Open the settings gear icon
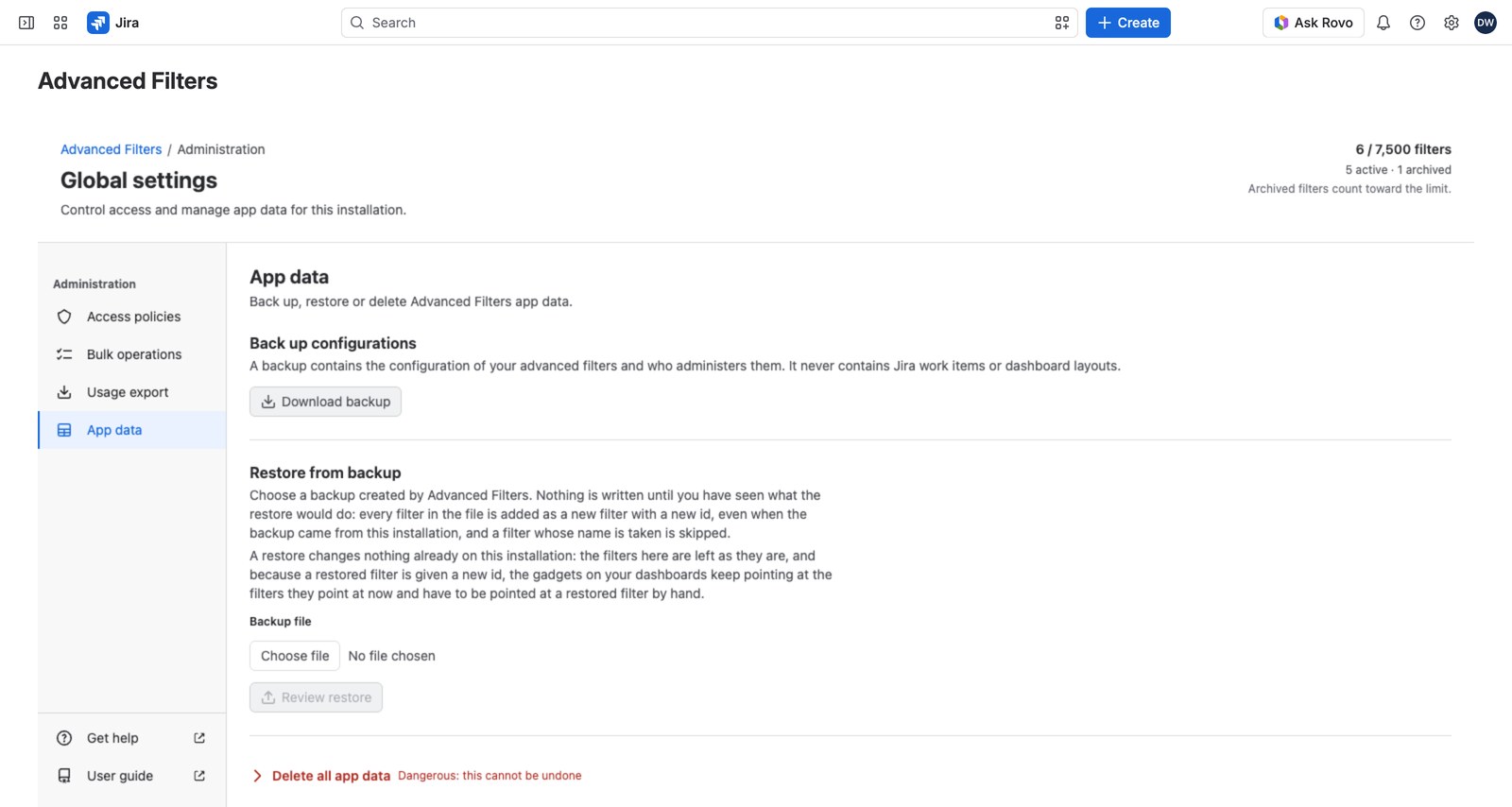The width and height of the screenshot is (1512, 807). coord(1452,23)
